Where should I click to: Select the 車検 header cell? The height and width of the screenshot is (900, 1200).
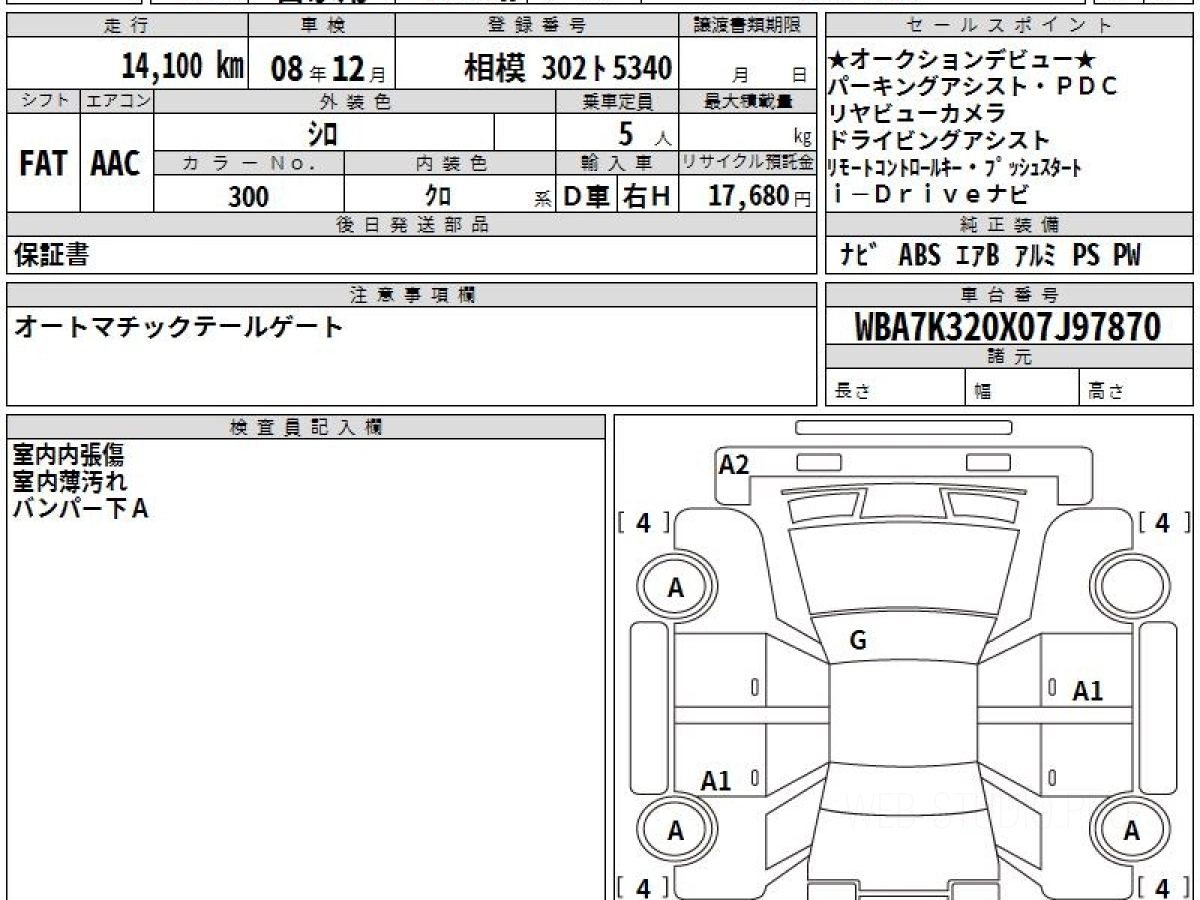tap(321, 26)
